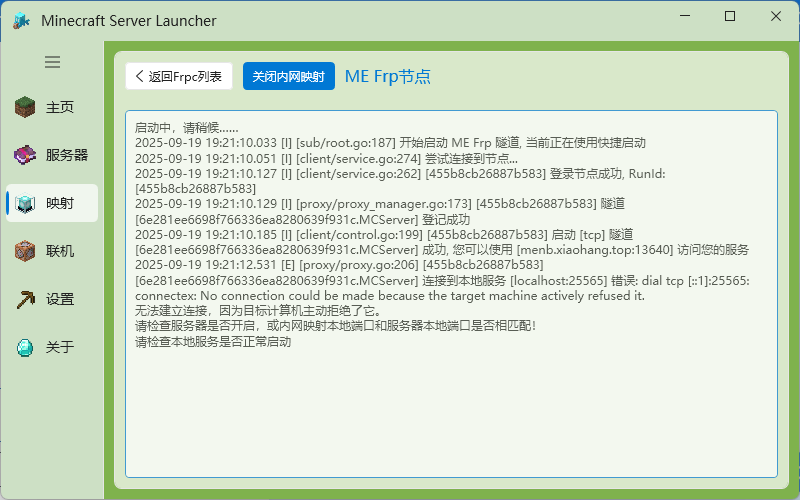The height and width of the screenshot is (500, 800).
Task: Click 关闭内网映射 to stop tunnel
Action: [x=289, y=77]
